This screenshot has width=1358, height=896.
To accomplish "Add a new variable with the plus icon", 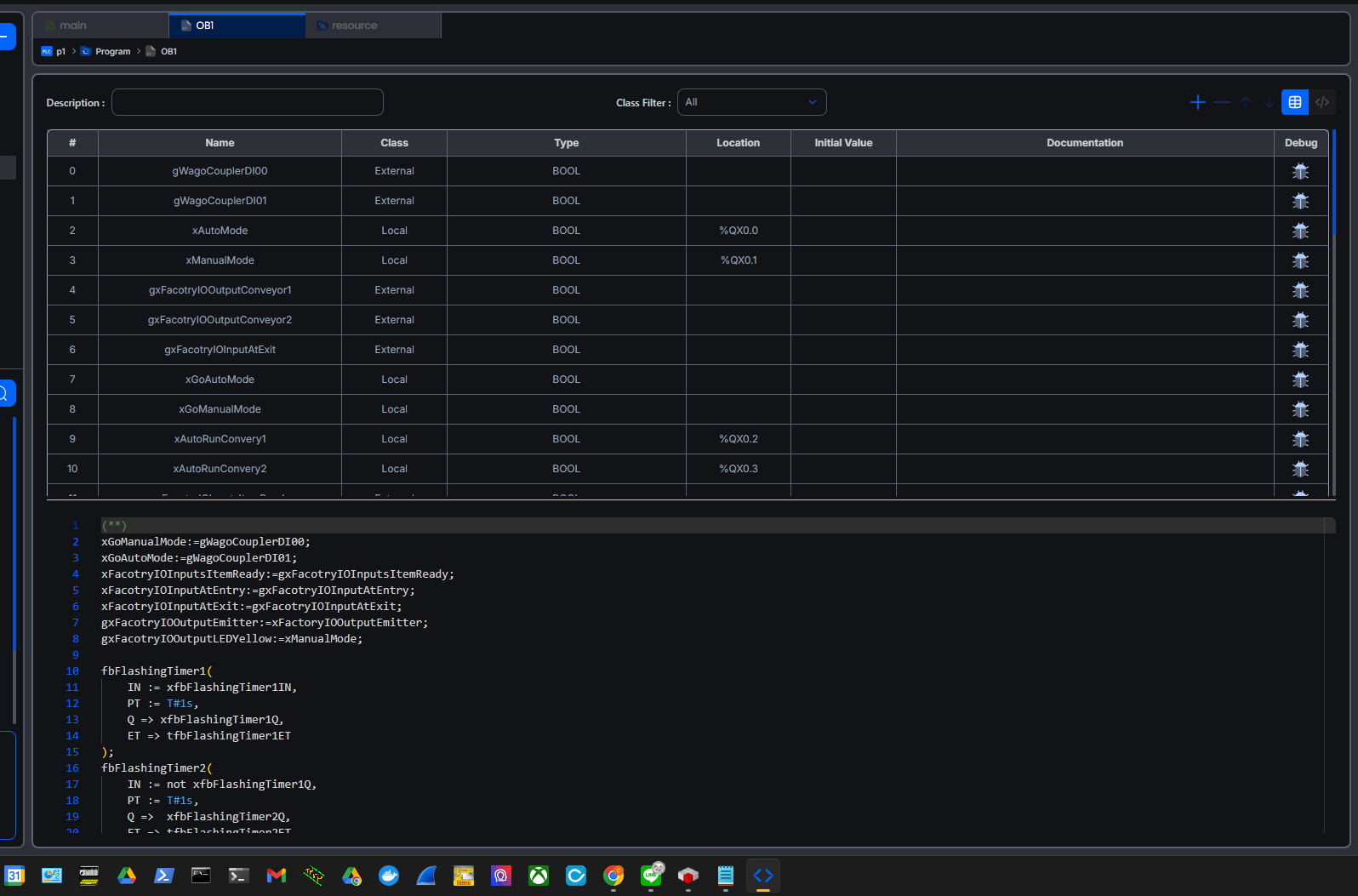I will tap(1197, 103).
